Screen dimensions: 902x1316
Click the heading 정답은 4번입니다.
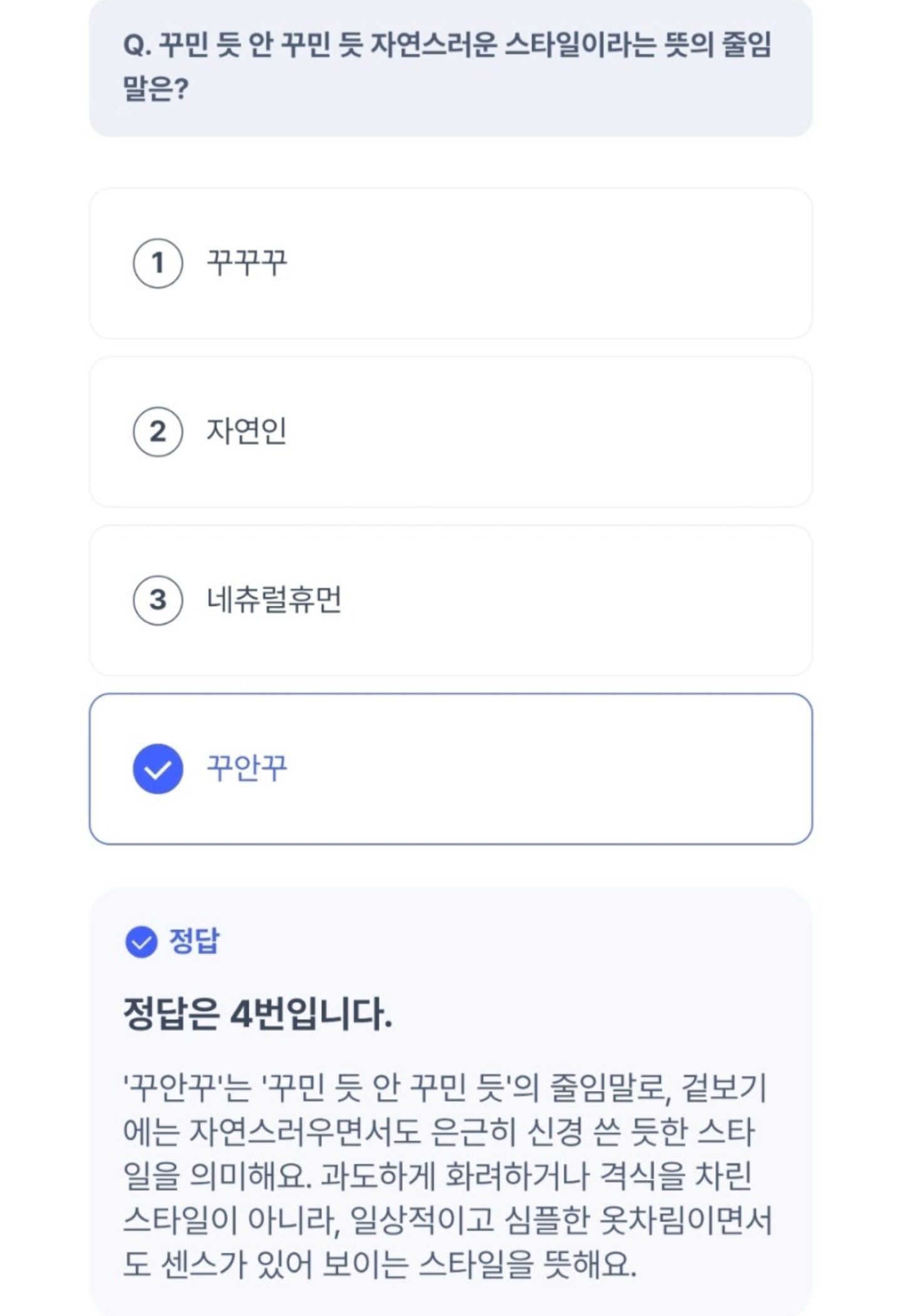pos(257,1015)
